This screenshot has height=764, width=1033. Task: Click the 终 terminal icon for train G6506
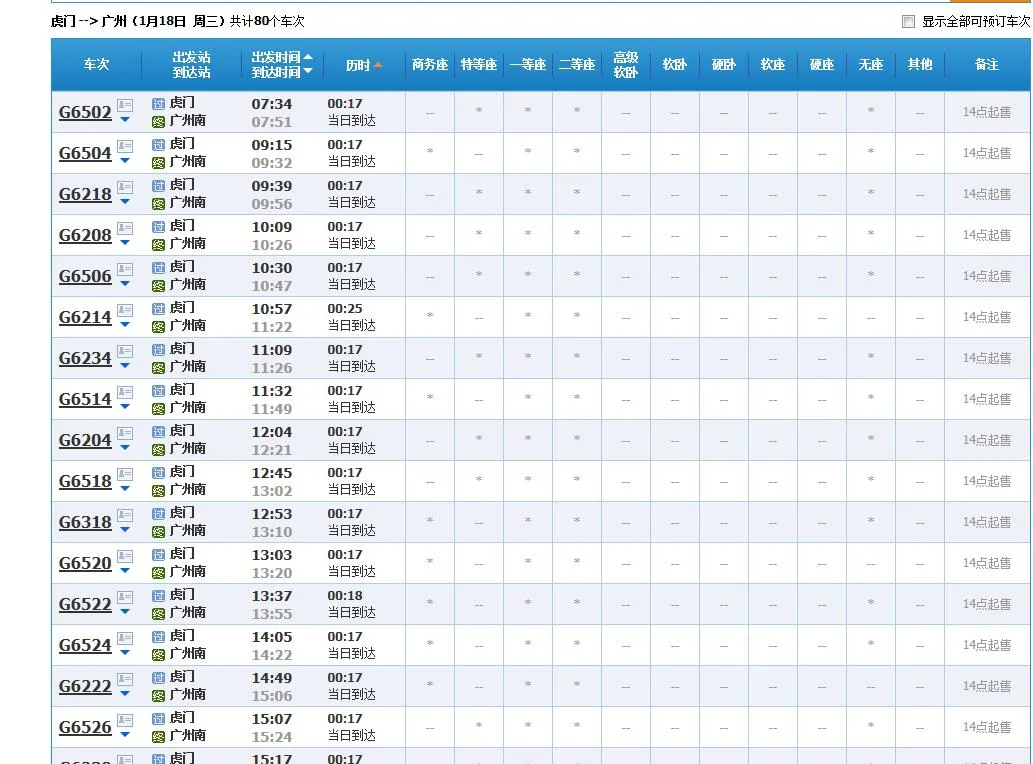pos(158,284)
